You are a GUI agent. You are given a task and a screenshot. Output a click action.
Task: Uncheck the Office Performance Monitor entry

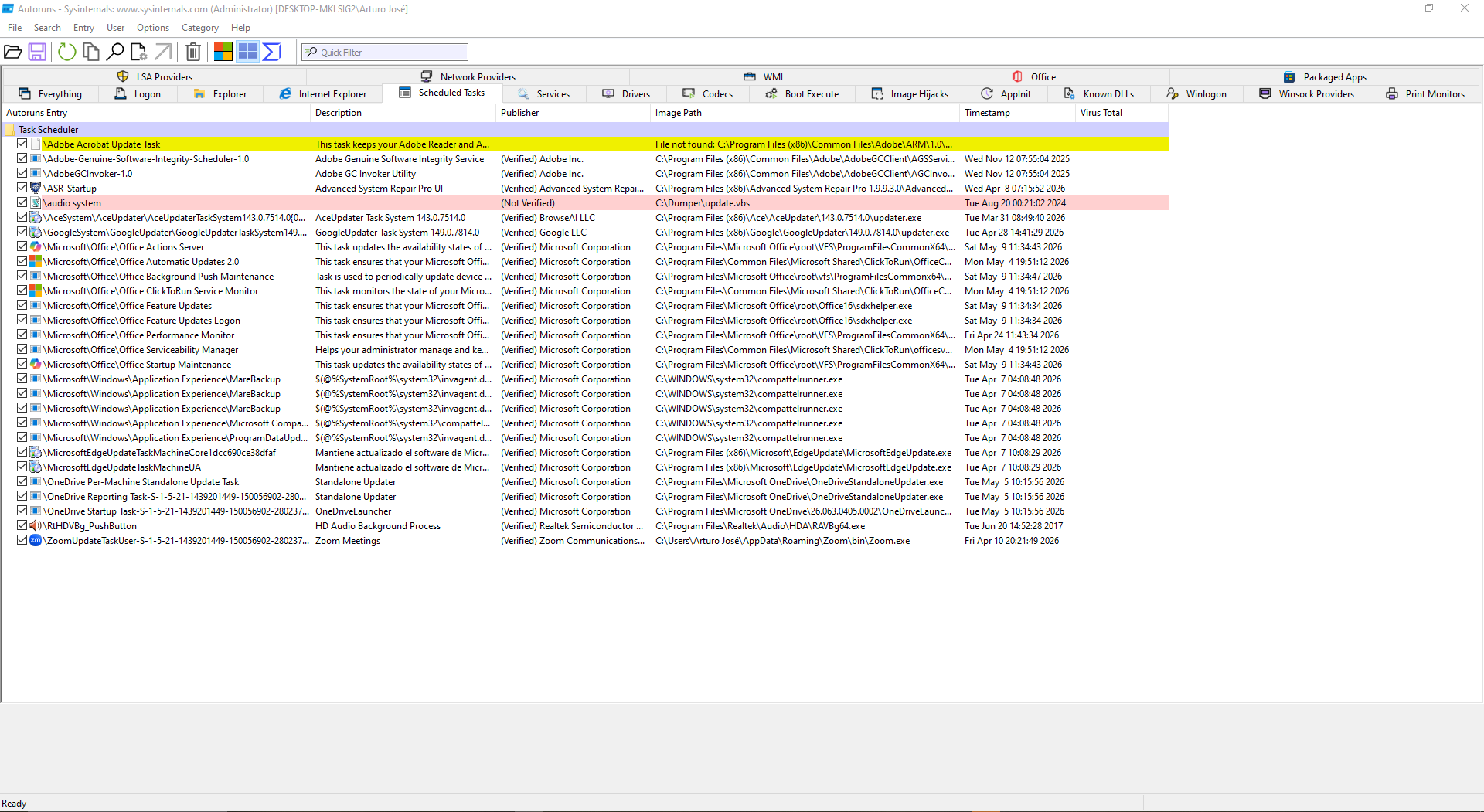click(22, 335)
